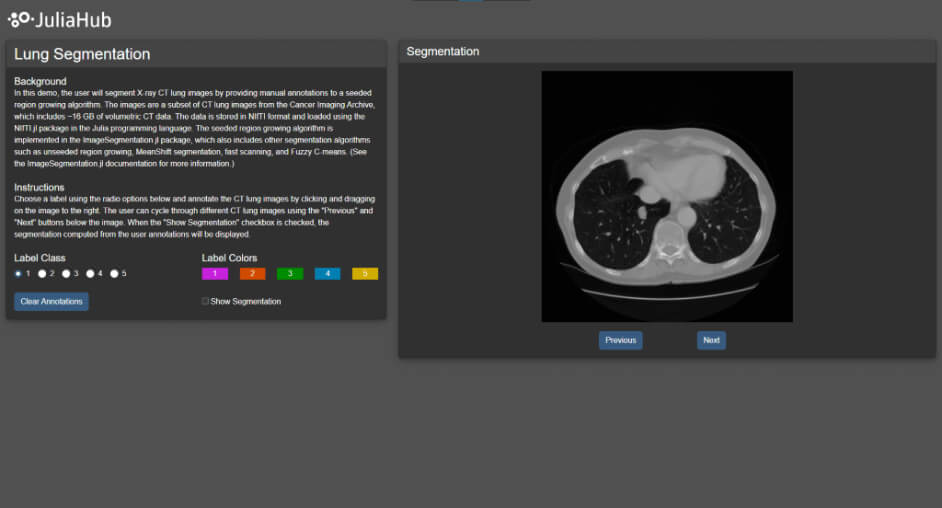942x508 pixels.
Task: Advance to the Next CT image
Action: pos(711,340)
